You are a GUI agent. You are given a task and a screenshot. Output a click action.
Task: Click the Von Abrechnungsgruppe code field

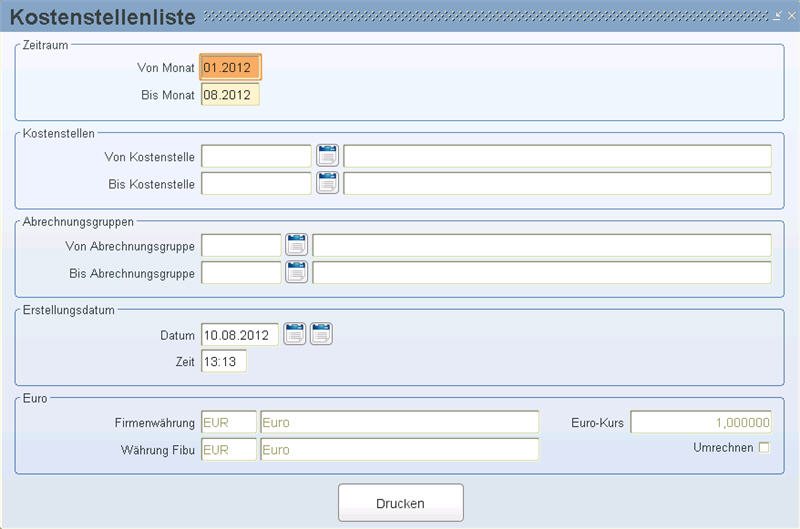[x=241, y=245]
